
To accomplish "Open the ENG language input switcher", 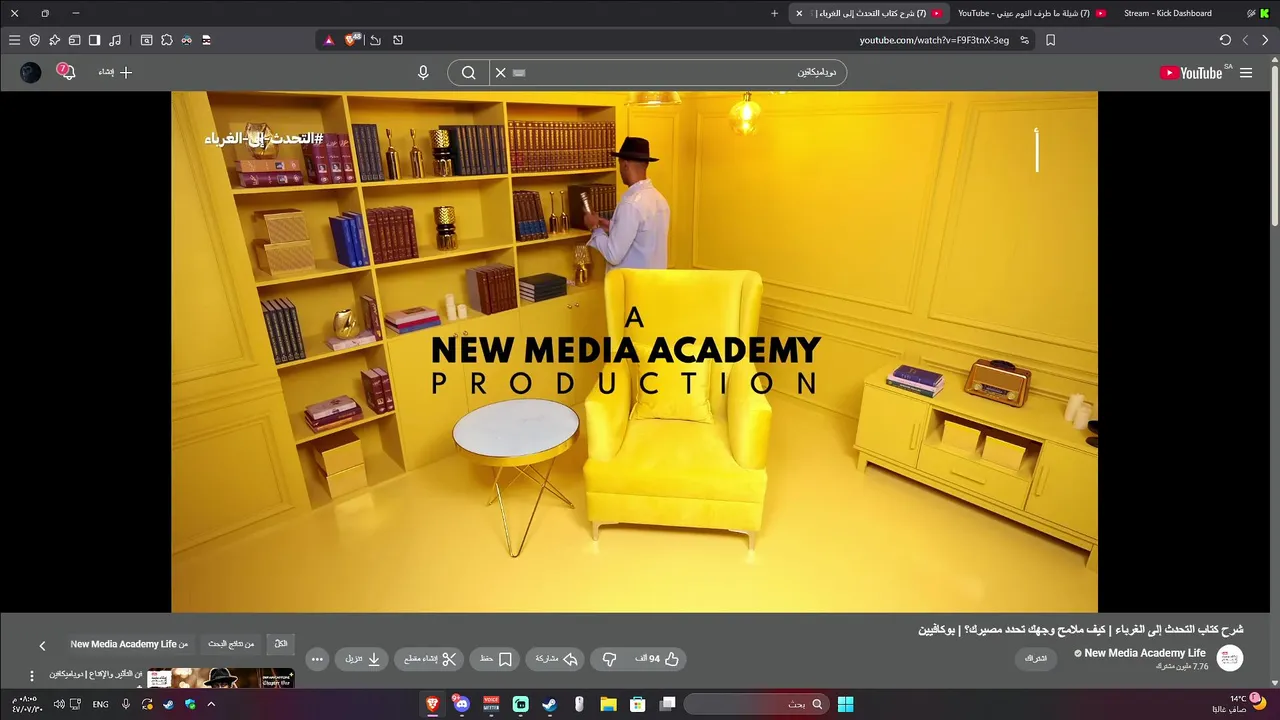I will (100, 704).
